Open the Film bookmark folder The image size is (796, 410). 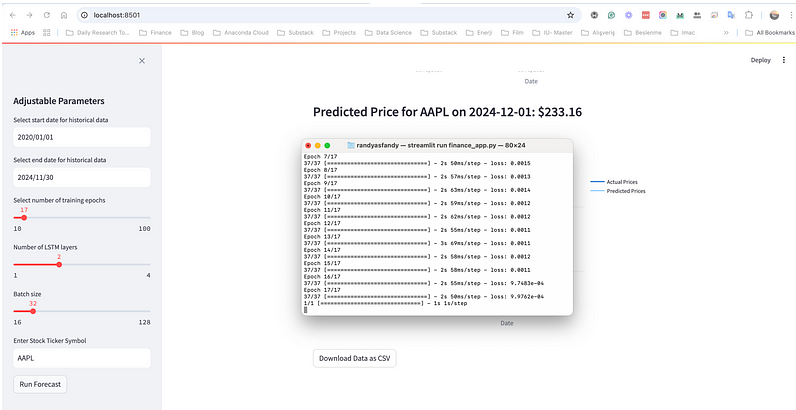tap(512, 32)
